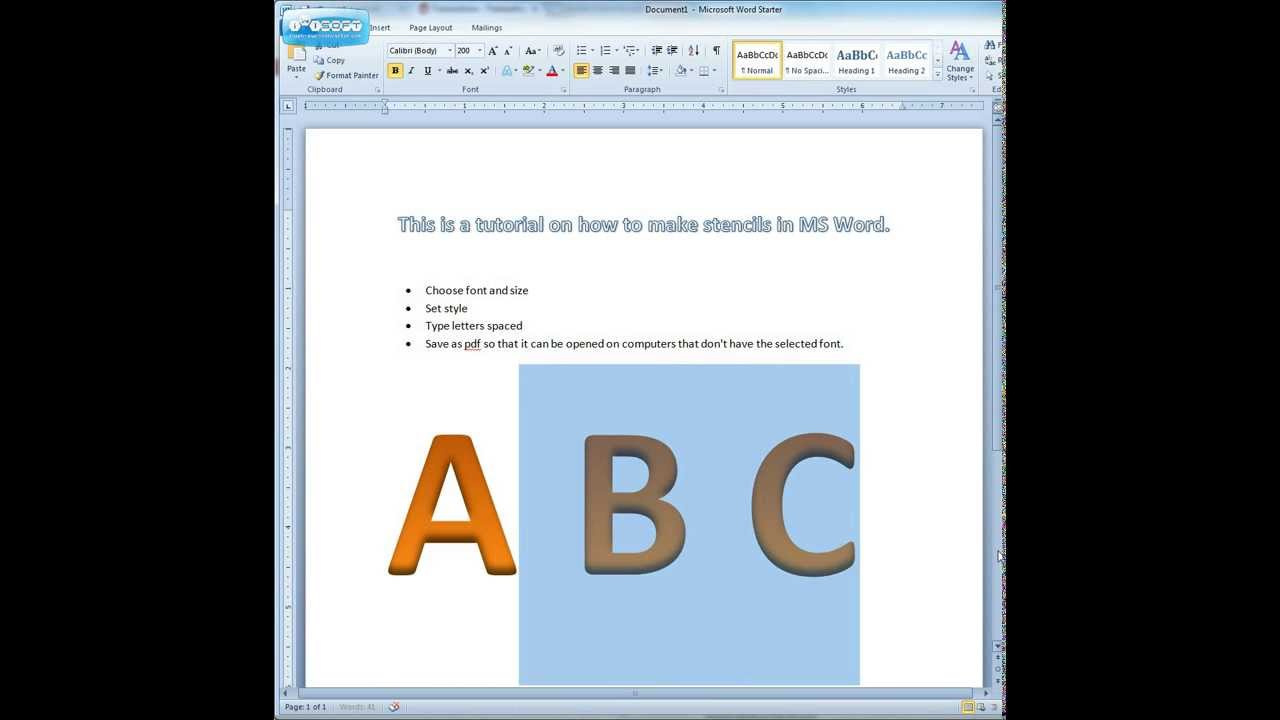Click the Superscript icon

click(484, 69)
